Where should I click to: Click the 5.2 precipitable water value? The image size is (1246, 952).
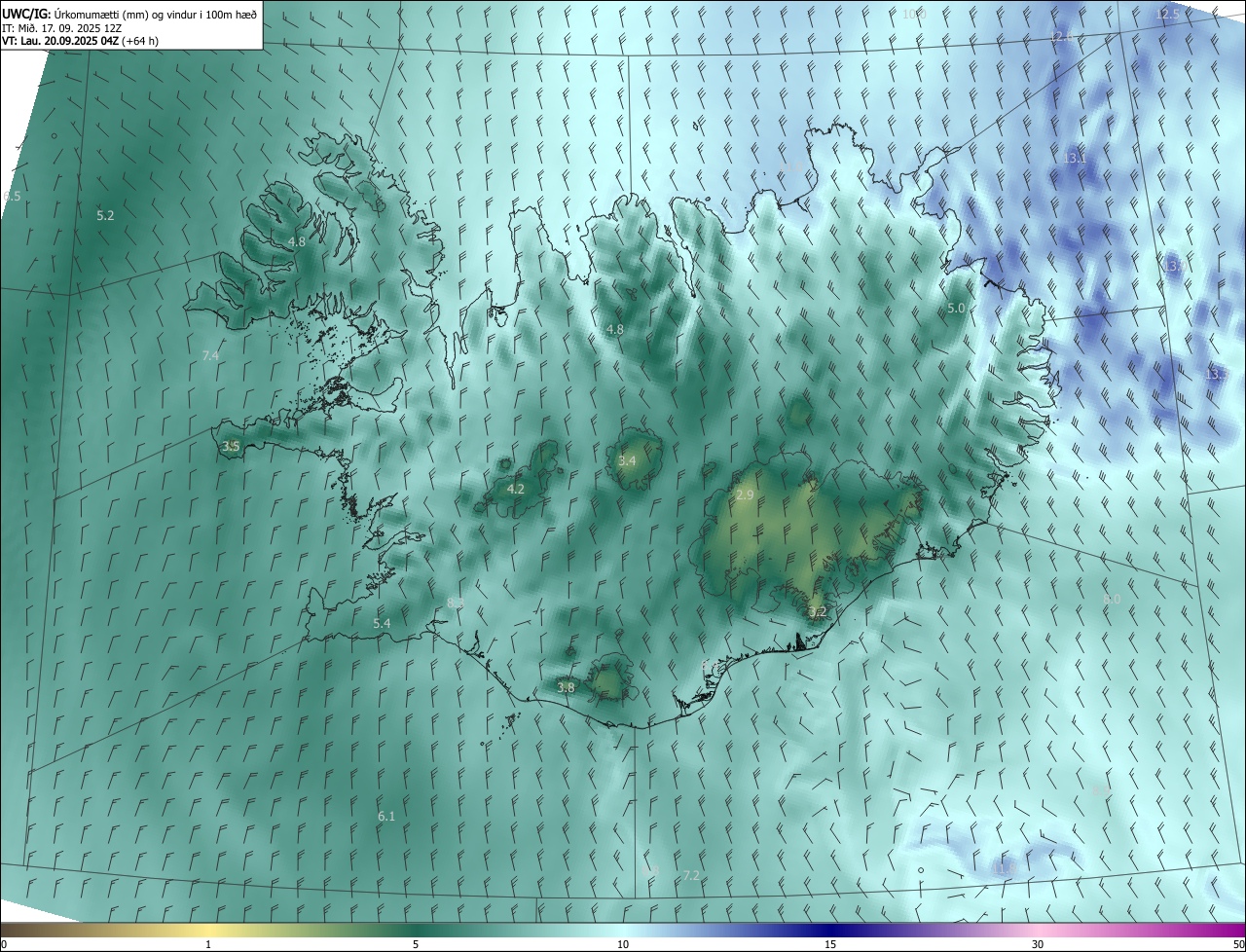106,215
